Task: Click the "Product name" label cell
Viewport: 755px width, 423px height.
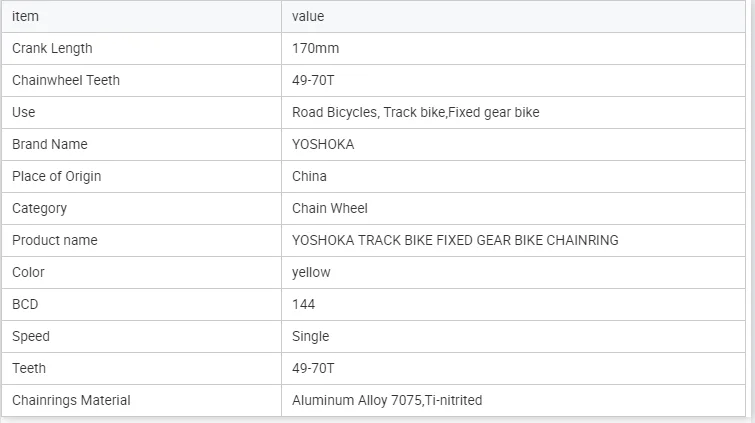Action: [55, 240]
